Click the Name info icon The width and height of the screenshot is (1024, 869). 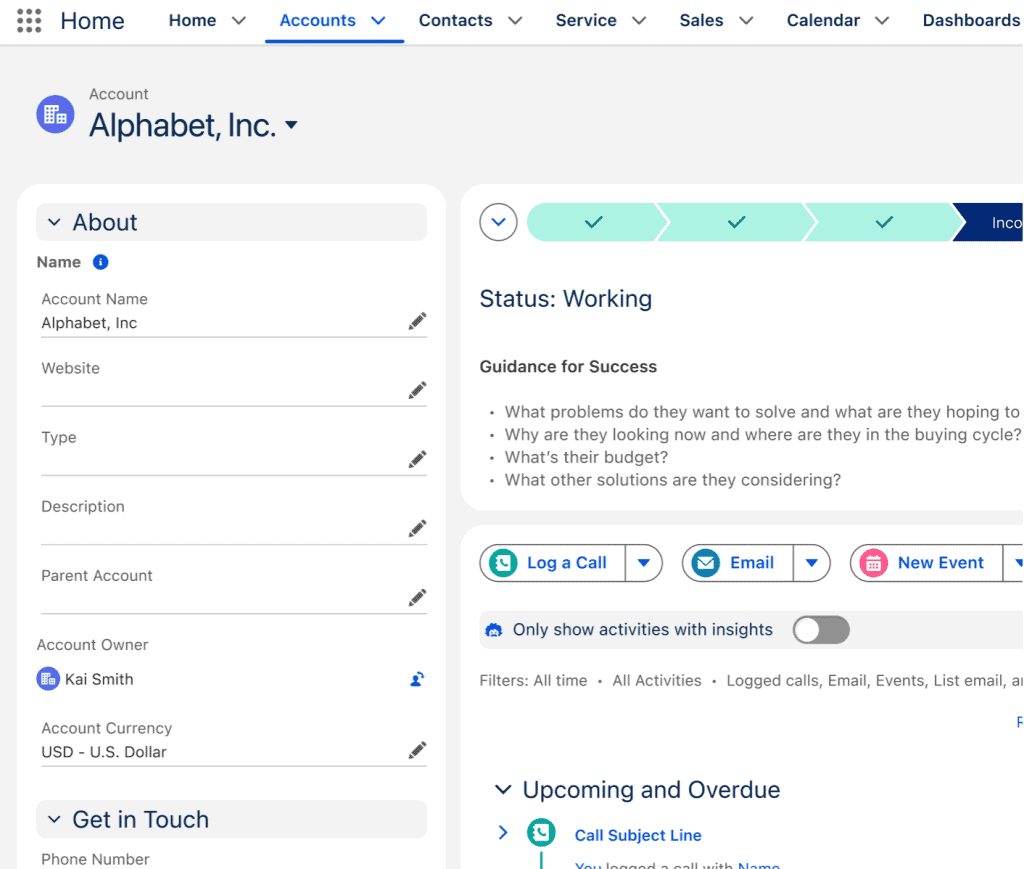100,262
